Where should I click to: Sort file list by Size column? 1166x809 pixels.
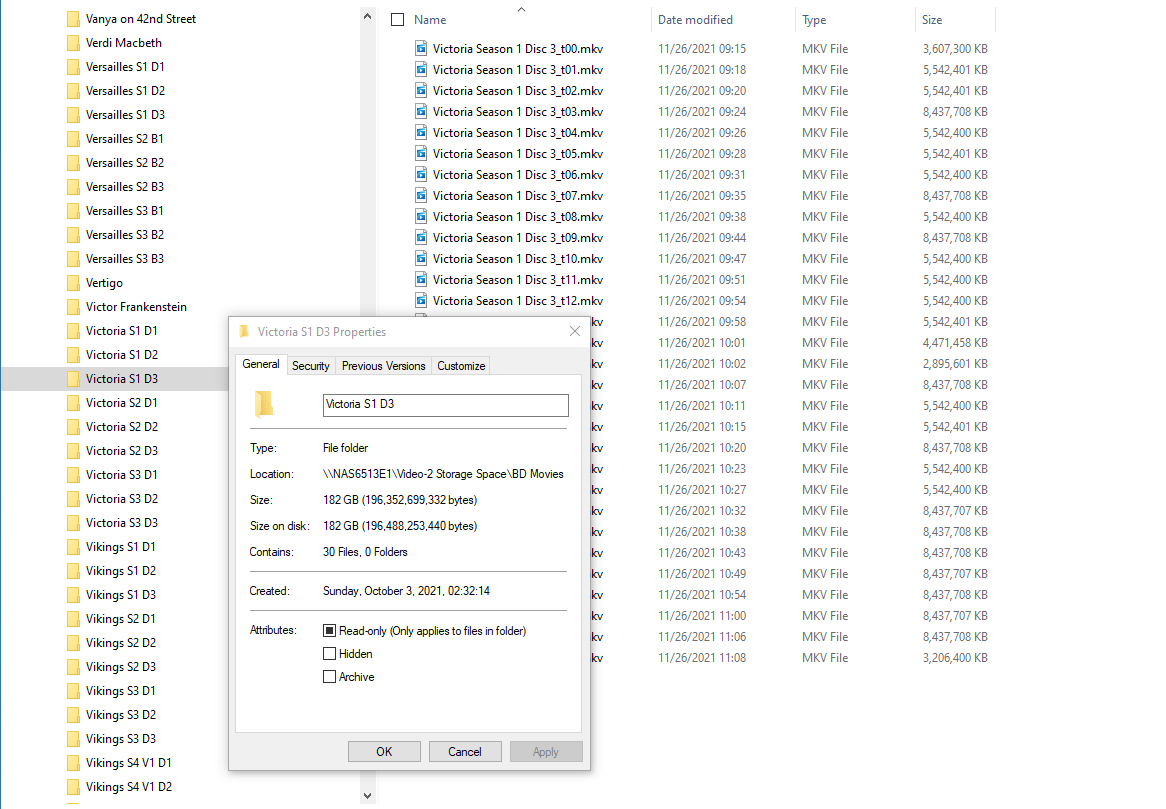click(x=932, y=20)
